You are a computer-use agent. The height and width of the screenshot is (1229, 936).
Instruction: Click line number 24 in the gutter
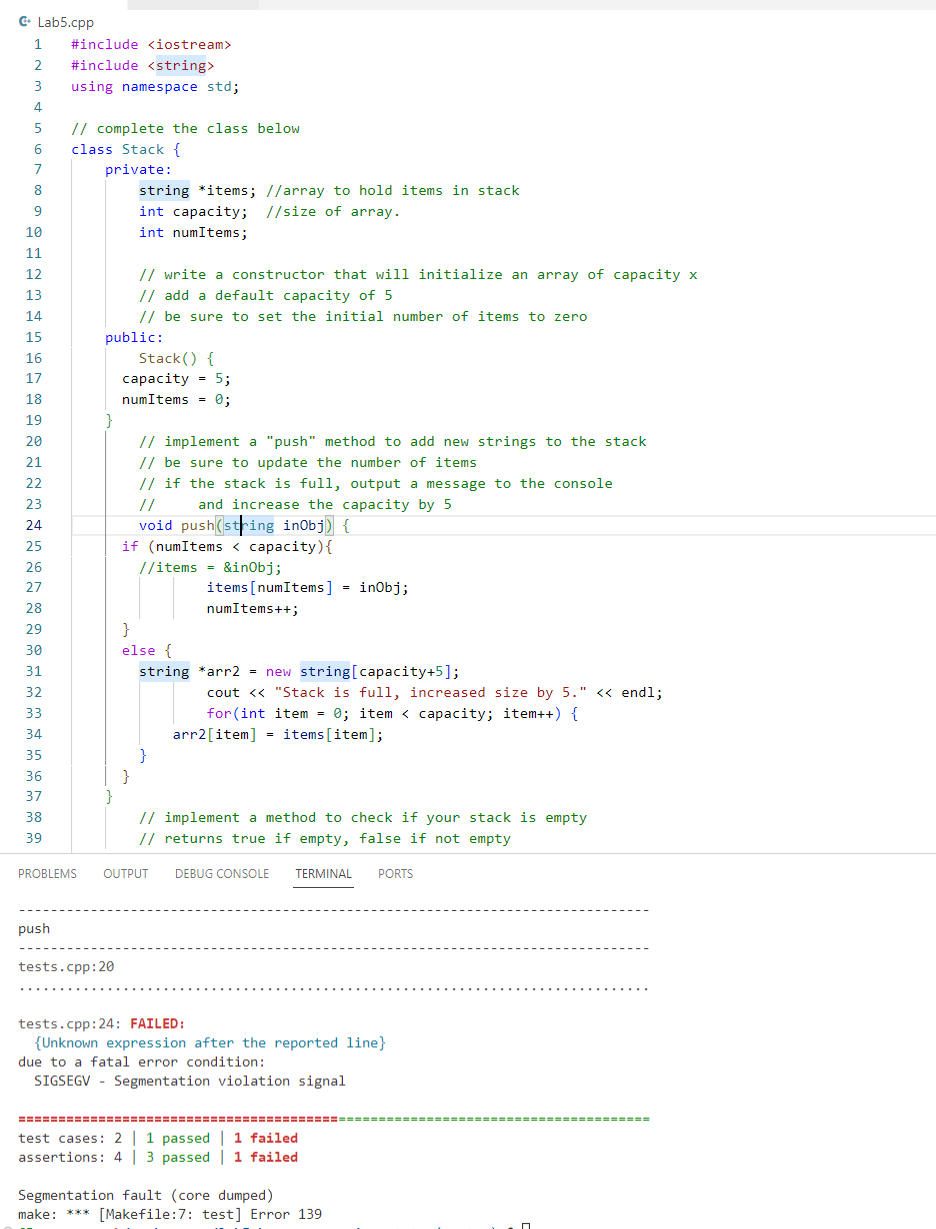pyautogui.click(x=34, y=525)
